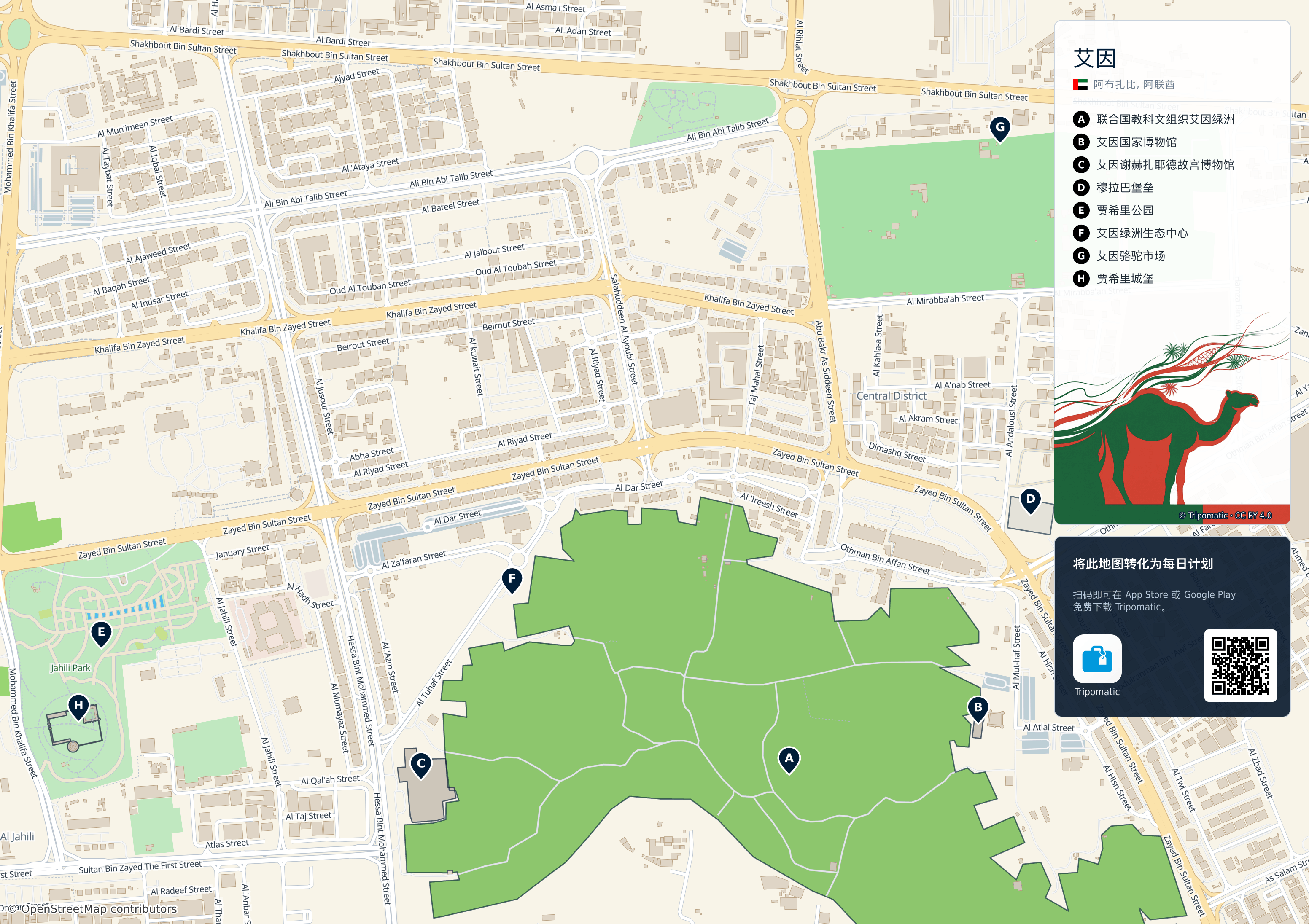Screen dimensions: 1309x924
Task: Click the UAE flag icon
Action: pos(1080,84)
